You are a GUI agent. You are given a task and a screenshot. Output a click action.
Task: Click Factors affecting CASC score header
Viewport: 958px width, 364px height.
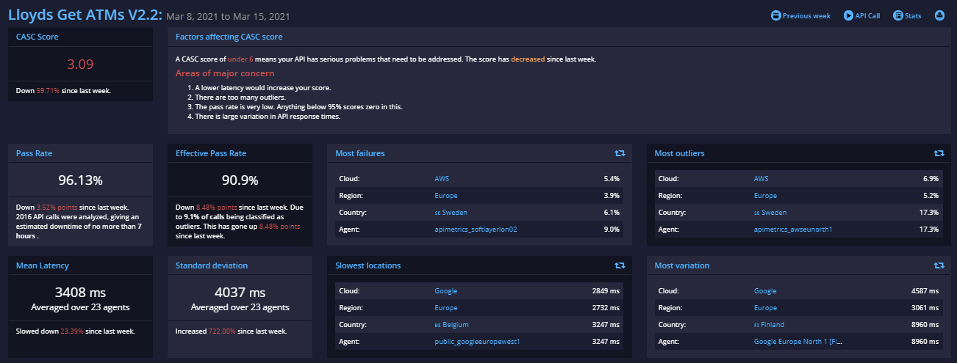point(229,37)
